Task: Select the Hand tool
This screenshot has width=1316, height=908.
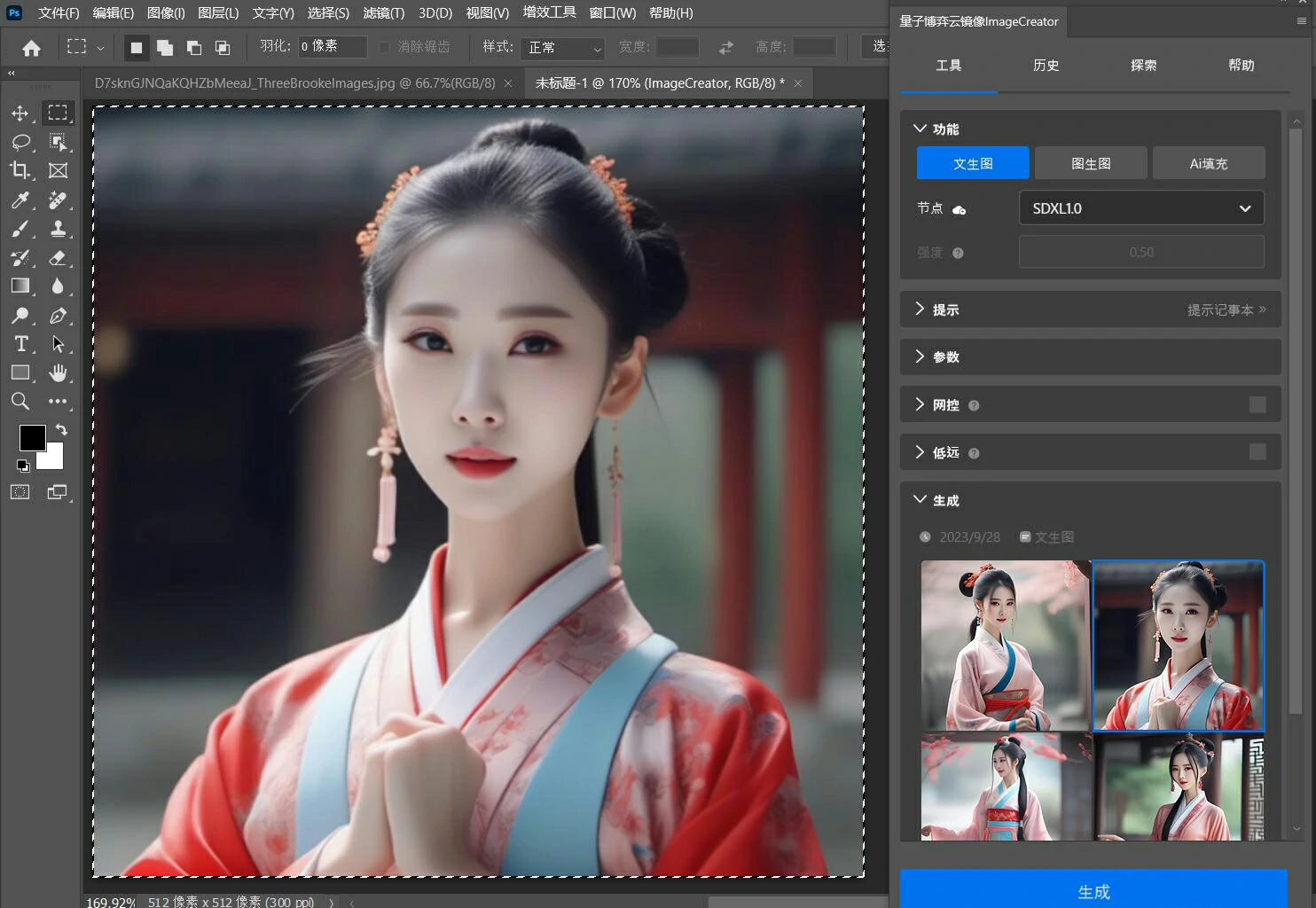Action: tap(59, 372)
